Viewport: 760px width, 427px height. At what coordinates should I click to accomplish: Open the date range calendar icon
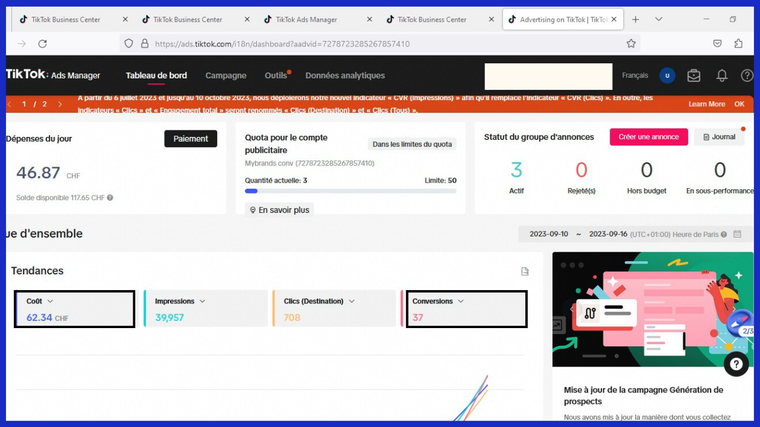pyautogui.click(x=737, y=234)
